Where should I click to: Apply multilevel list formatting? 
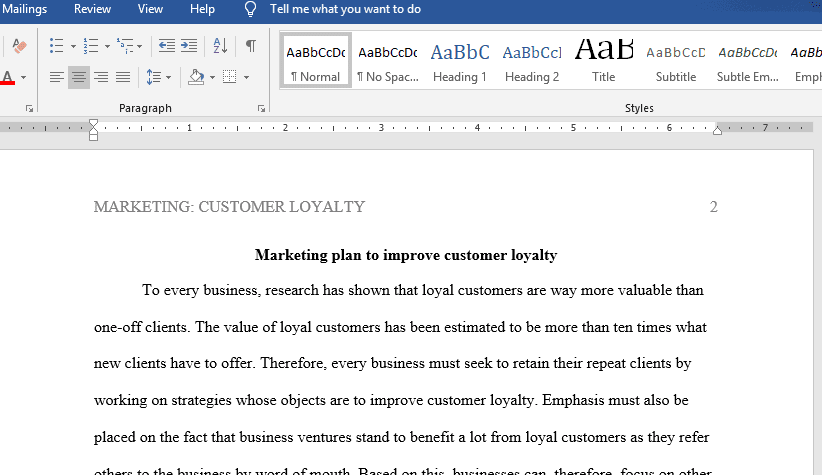125,46
